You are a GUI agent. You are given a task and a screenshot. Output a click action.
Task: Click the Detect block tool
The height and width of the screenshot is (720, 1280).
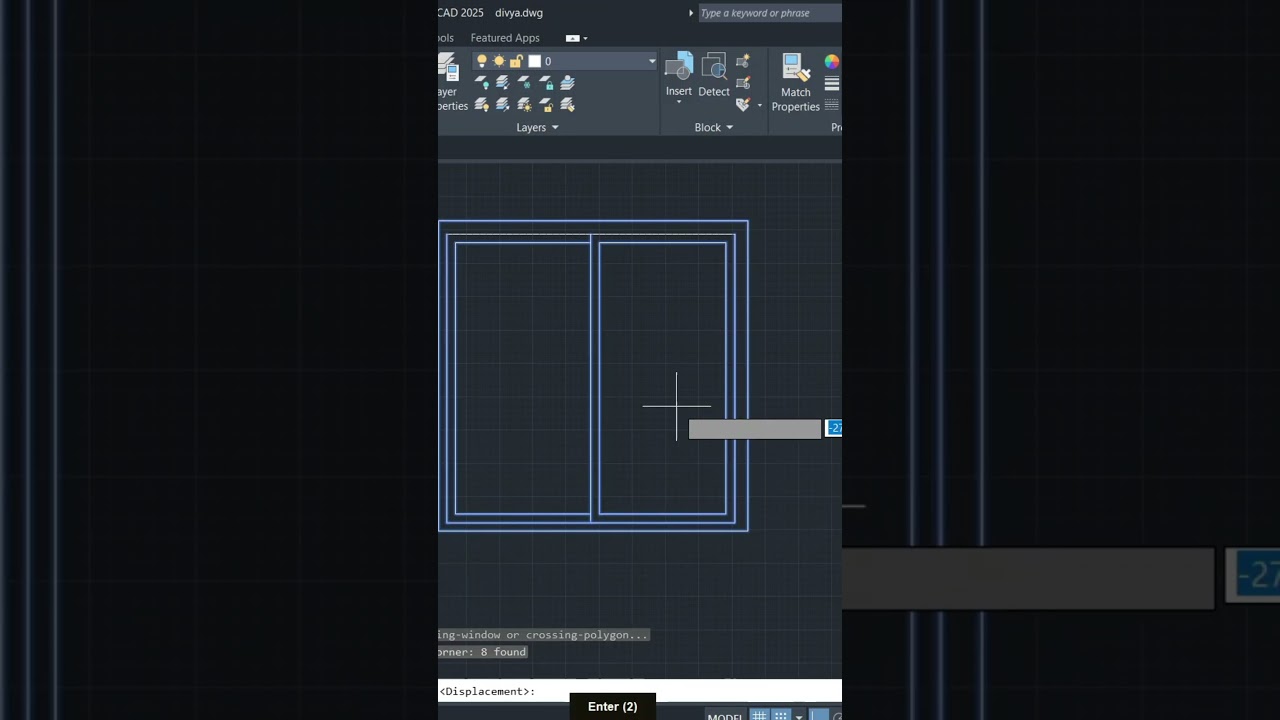tap(714, 75)
